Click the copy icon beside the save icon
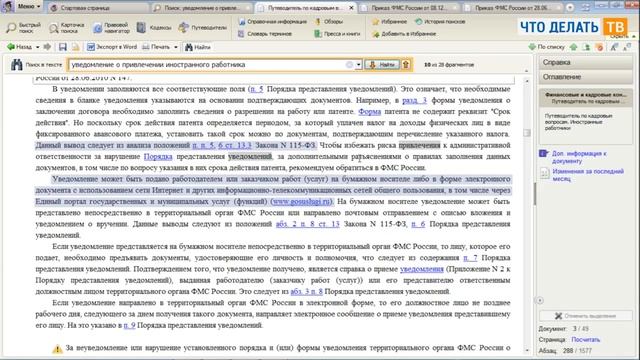Screen dimensions: 640x360 [76, 47]
